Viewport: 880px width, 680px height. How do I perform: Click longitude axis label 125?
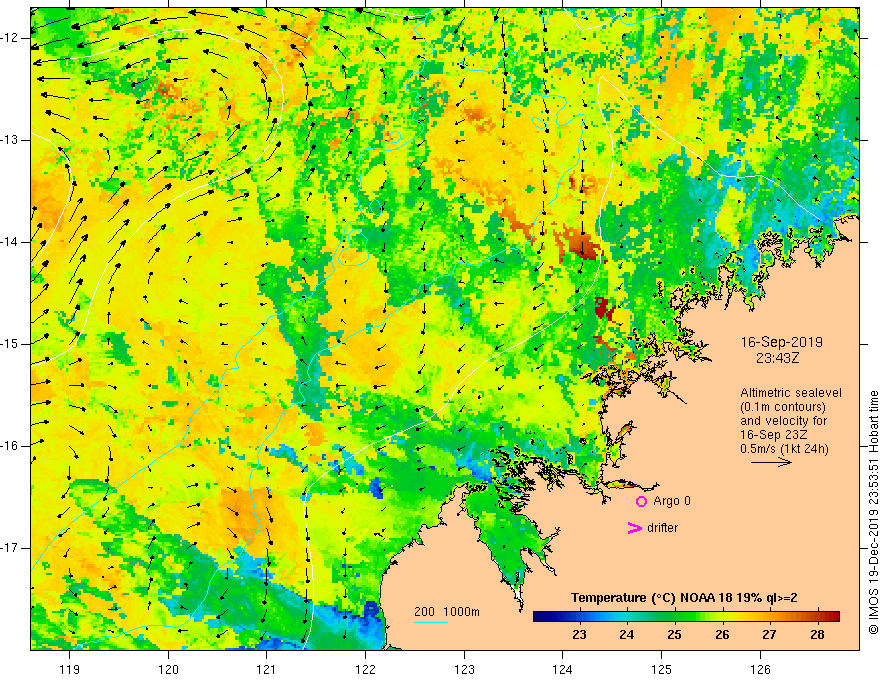tap(662, 669)
